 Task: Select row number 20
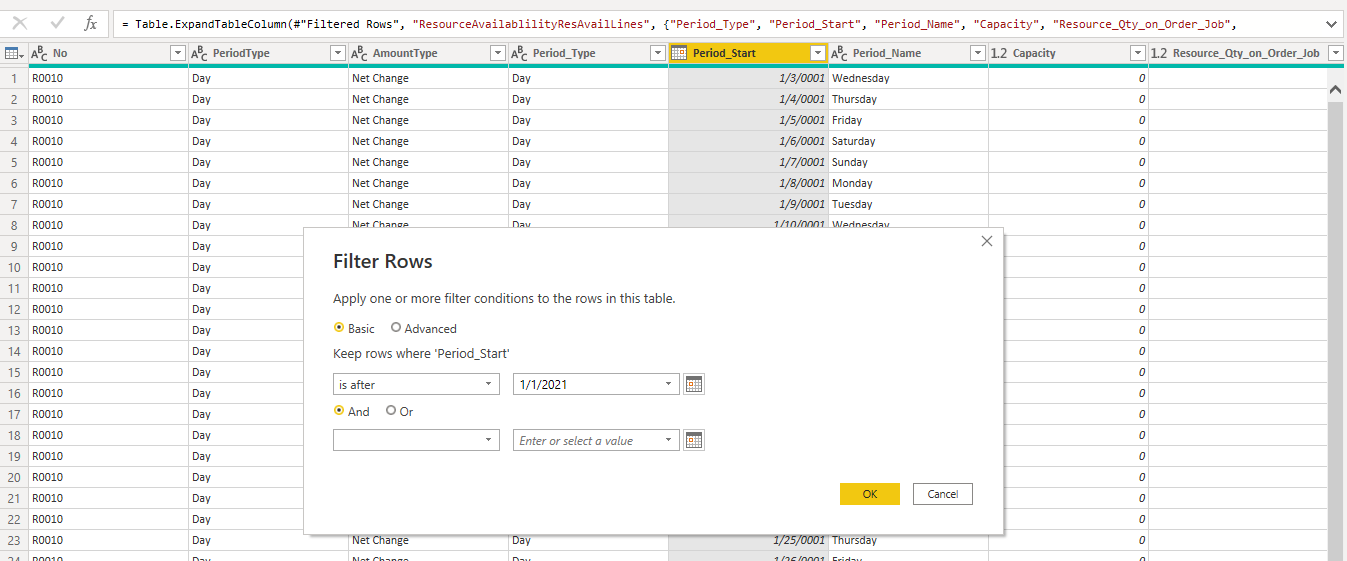pos(14,477)
